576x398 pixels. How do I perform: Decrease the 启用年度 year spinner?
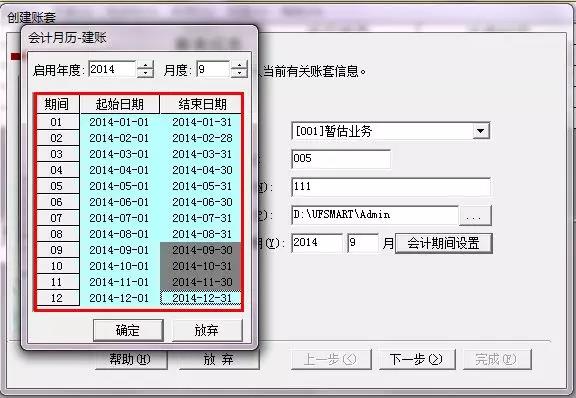point(145,73)
